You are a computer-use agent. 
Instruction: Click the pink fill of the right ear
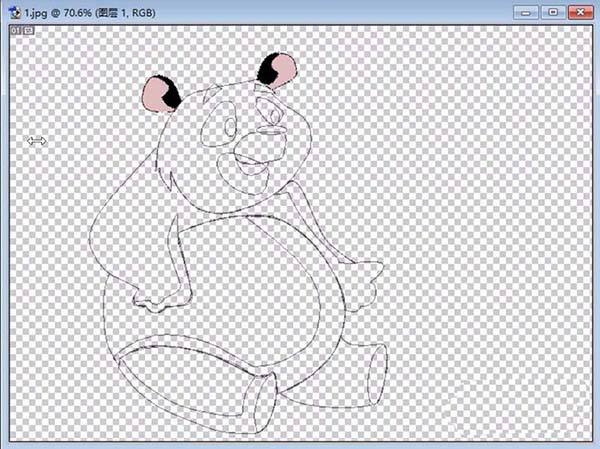click(284, 70)
